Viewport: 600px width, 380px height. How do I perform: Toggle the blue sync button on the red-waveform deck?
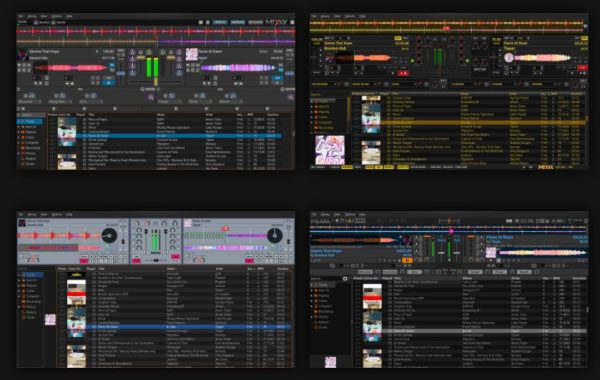[x=112, y=66]
